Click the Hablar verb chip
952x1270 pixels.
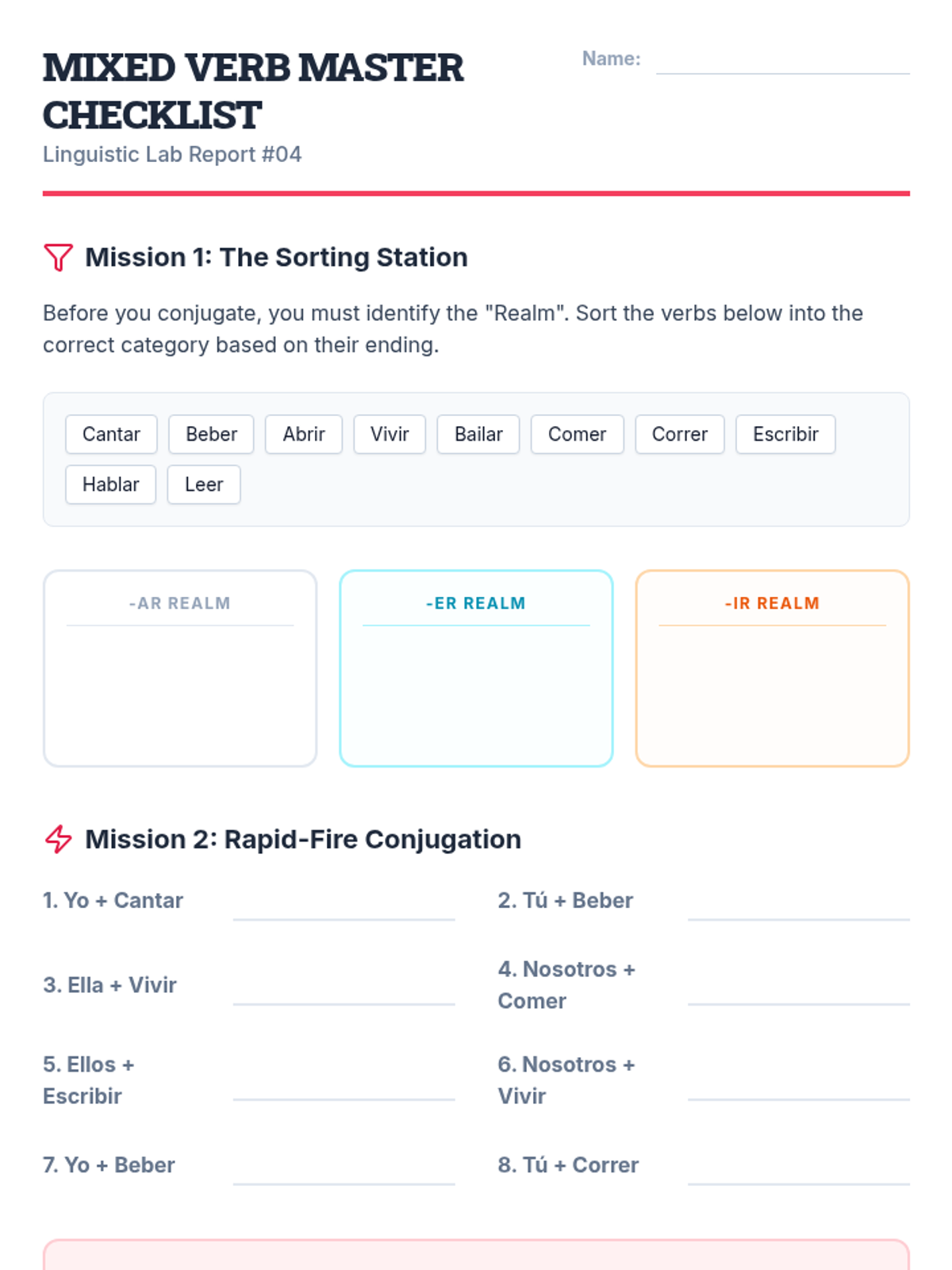pyautogui.click(x=110, y=484)
